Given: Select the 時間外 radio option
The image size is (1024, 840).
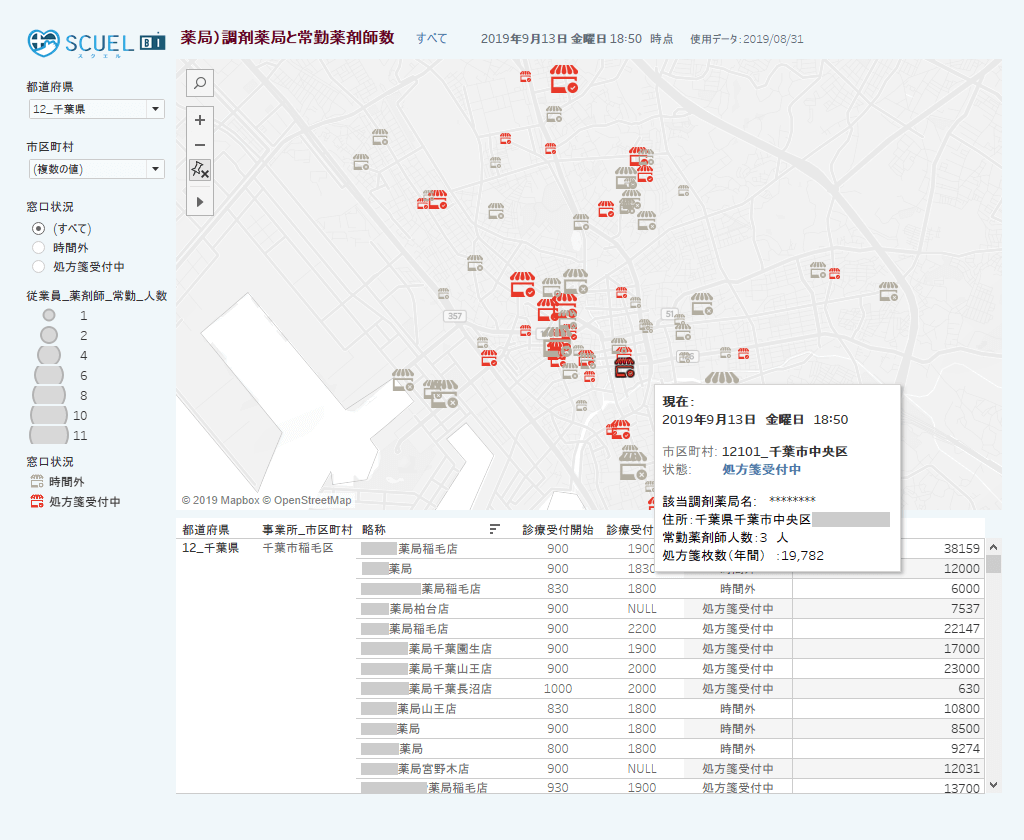Looking at the screenshot, I should (x=39, y=247).
